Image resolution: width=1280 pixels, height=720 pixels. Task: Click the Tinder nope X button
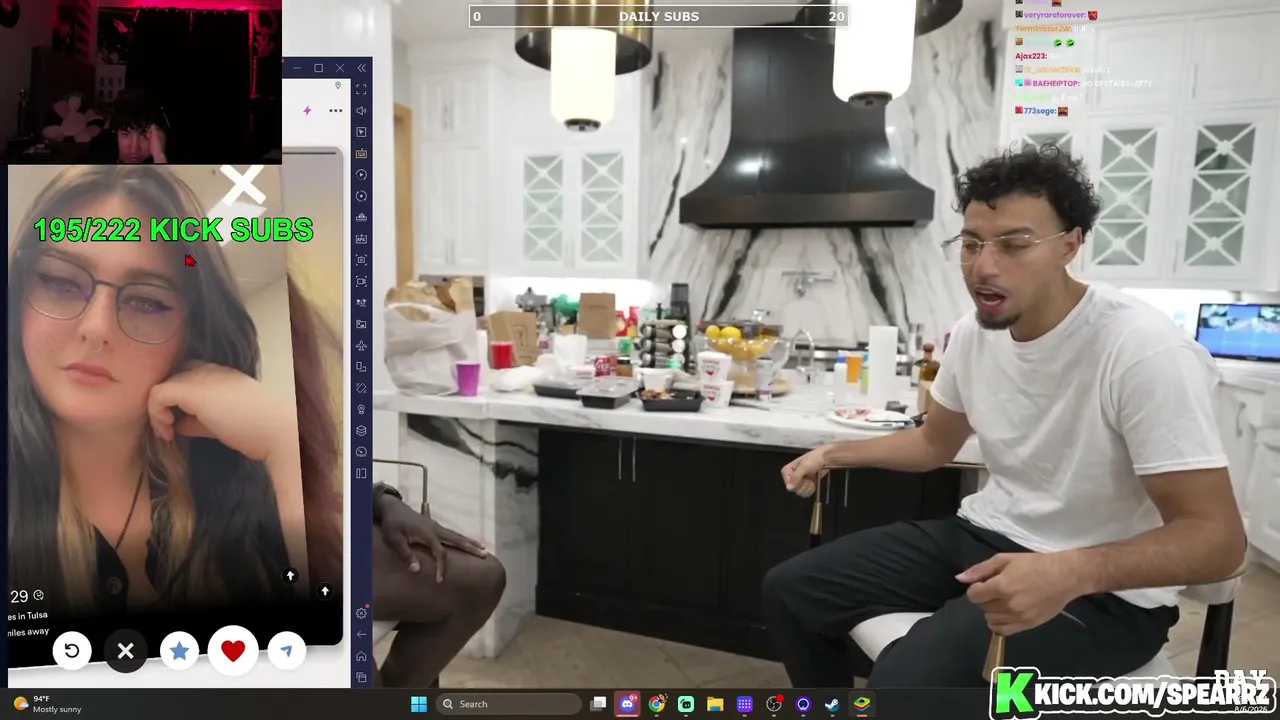pos(126,651)
